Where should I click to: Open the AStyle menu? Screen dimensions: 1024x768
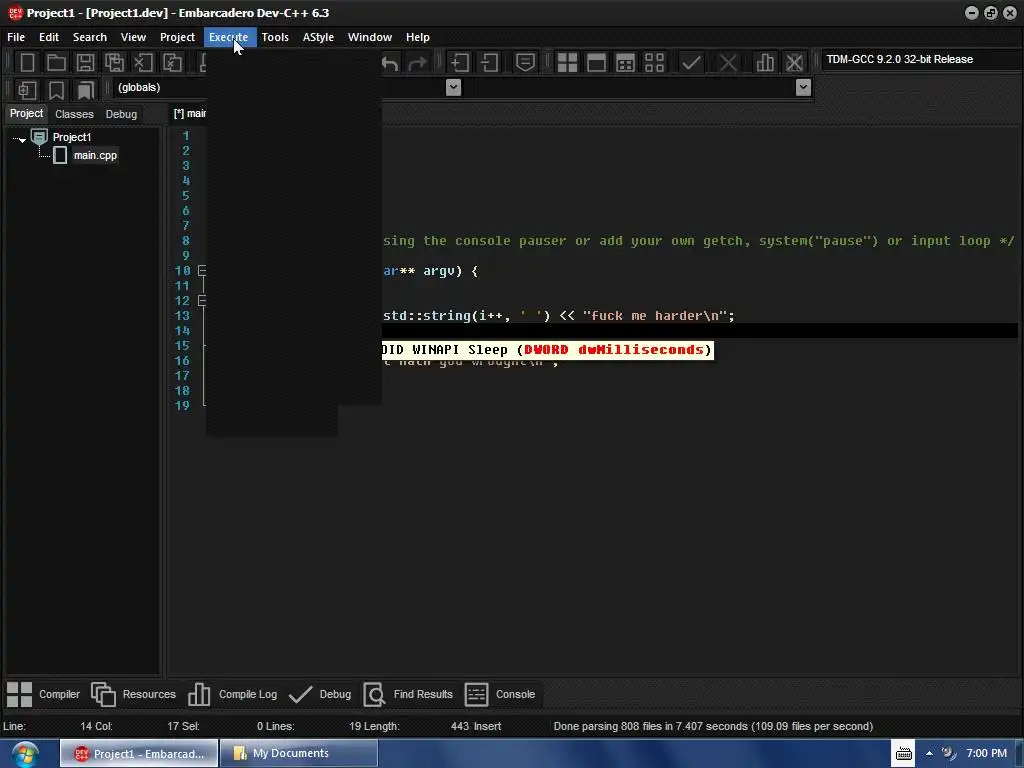(x=318, y=37)
